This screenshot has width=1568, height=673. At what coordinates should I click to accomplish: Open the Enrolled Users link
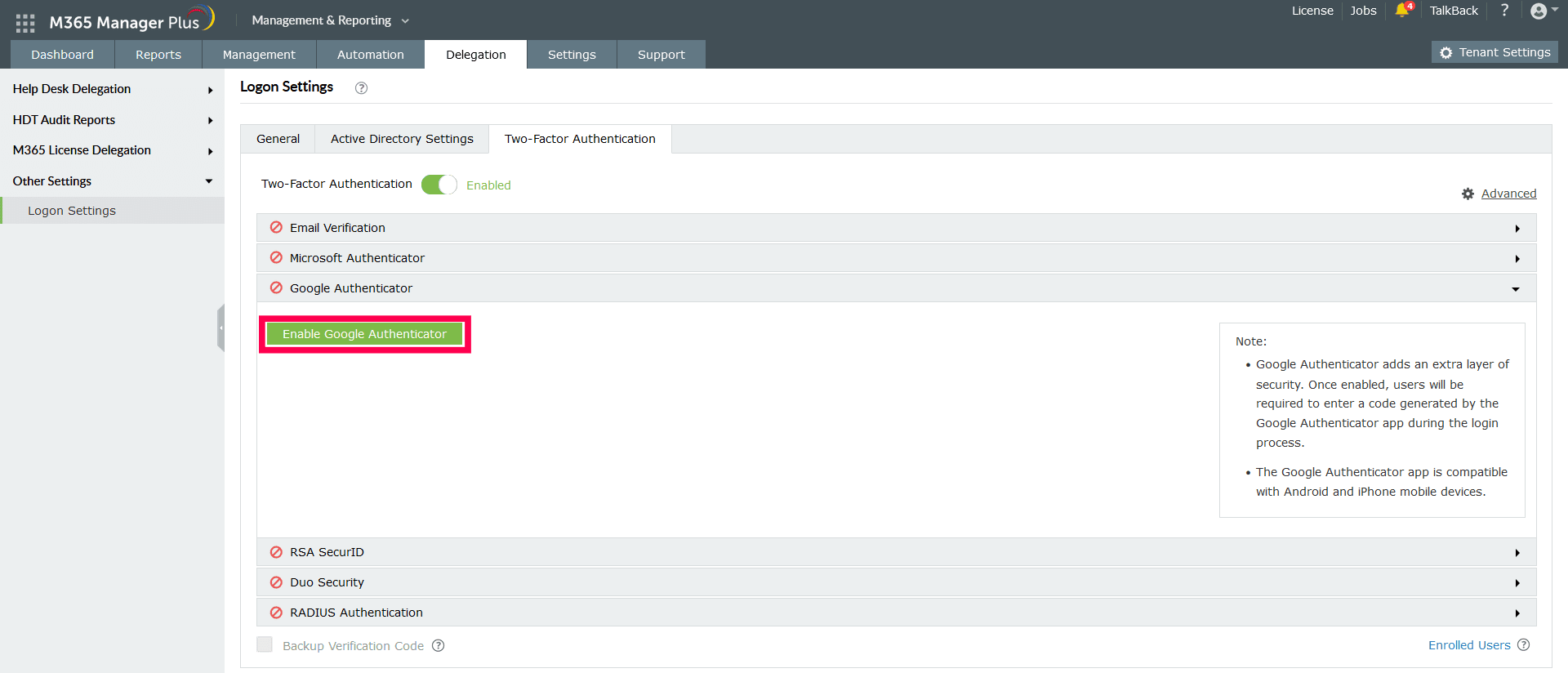1469,645
